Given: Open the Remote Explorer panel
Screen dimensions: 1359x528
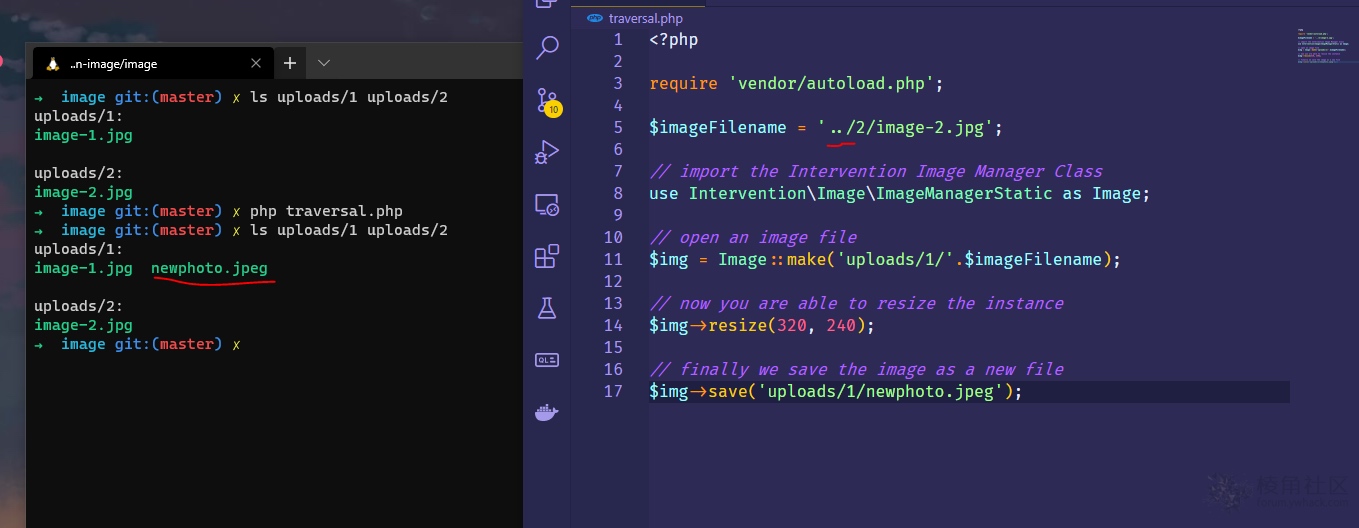Looking at the screenshot, I should [547, 205].
